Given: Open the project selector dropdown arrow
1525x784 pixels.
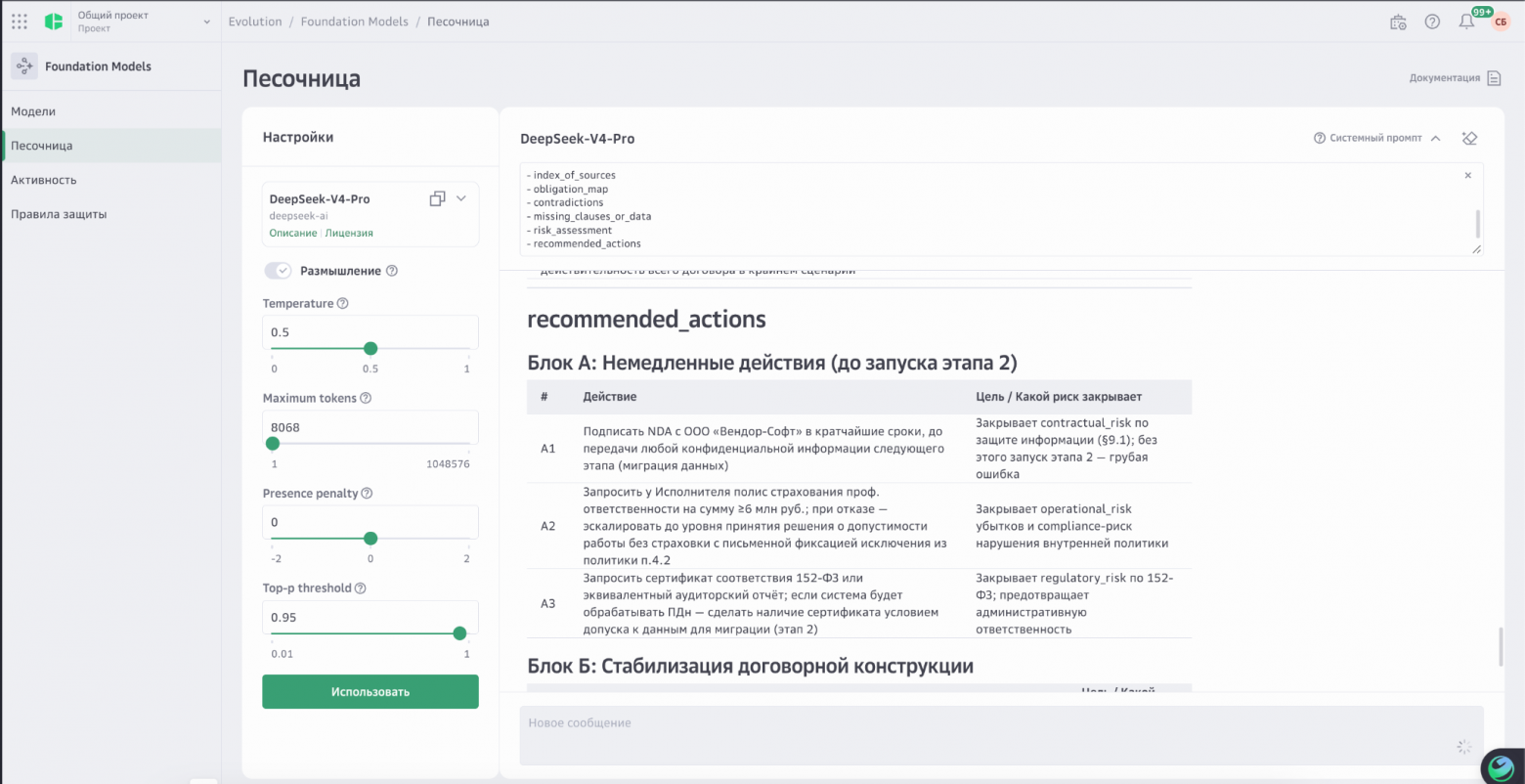Looking at the screenshot, I should (x=206, y=22).
